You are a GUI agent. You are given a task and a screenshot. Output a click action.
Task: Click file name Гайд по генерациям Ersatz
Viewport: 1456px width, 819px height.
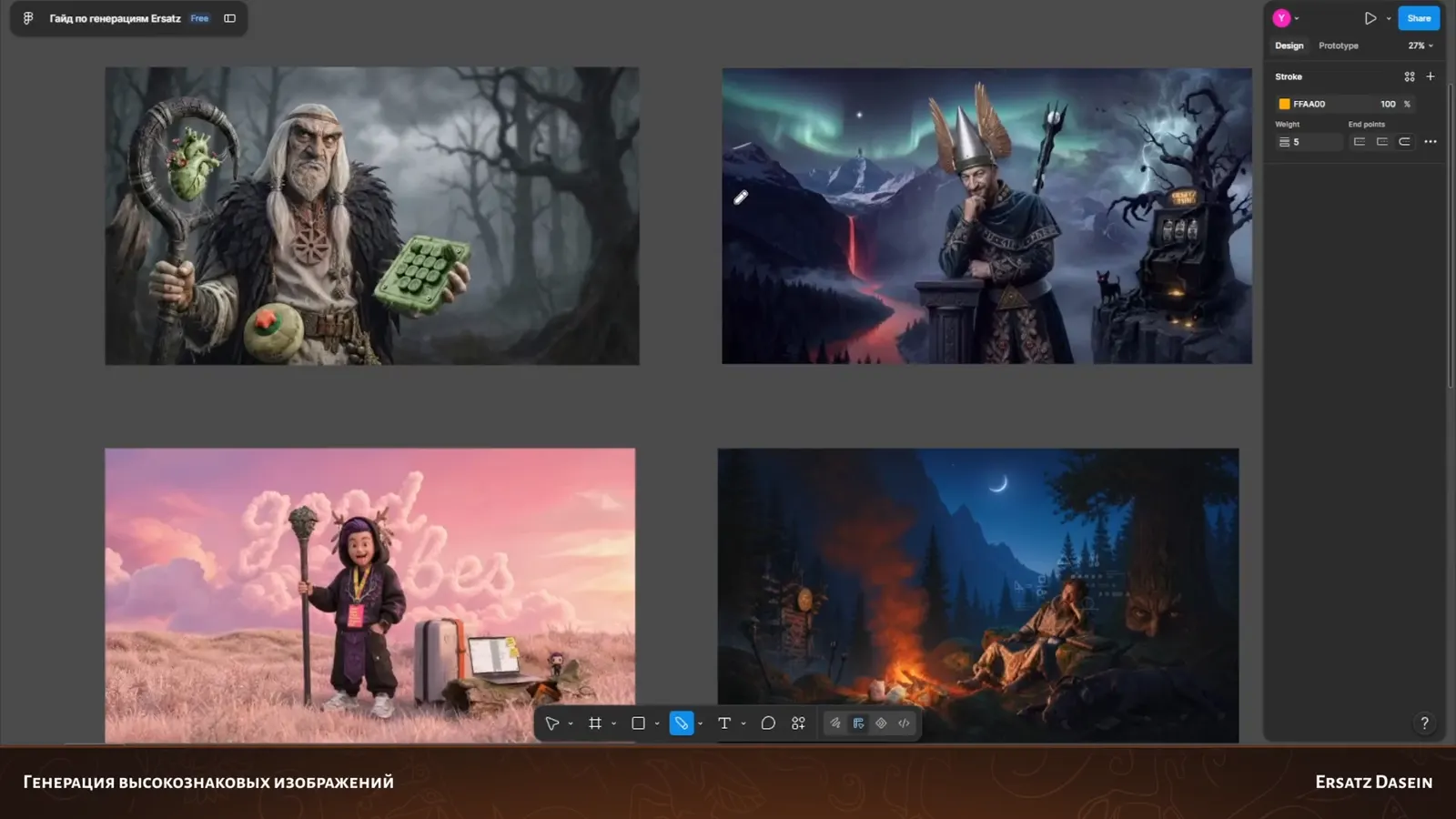point(115,18)
